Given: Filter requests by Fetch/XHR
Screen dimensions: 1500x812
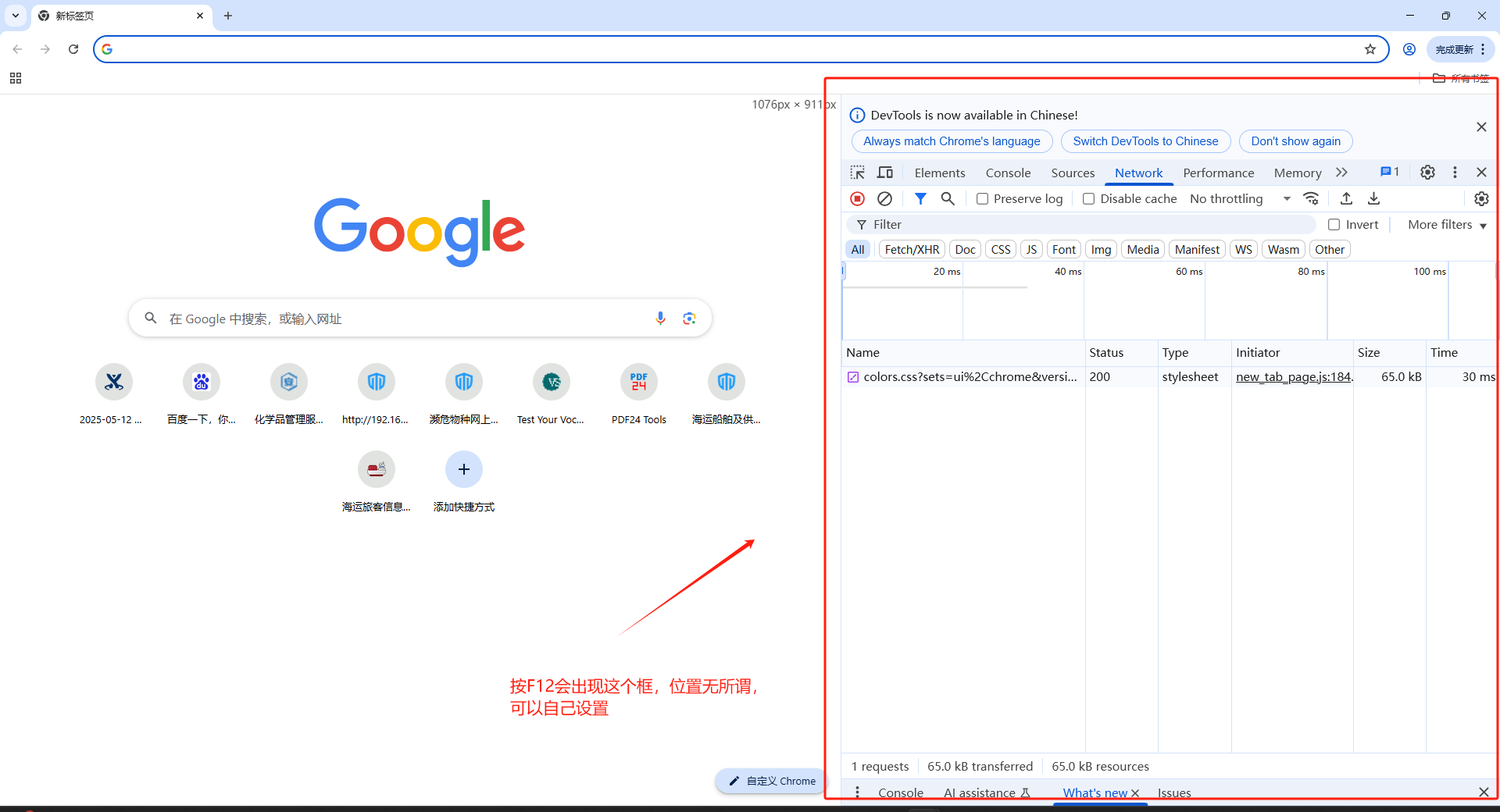Looking at the screenshot, I should click(x=912, y=250).
